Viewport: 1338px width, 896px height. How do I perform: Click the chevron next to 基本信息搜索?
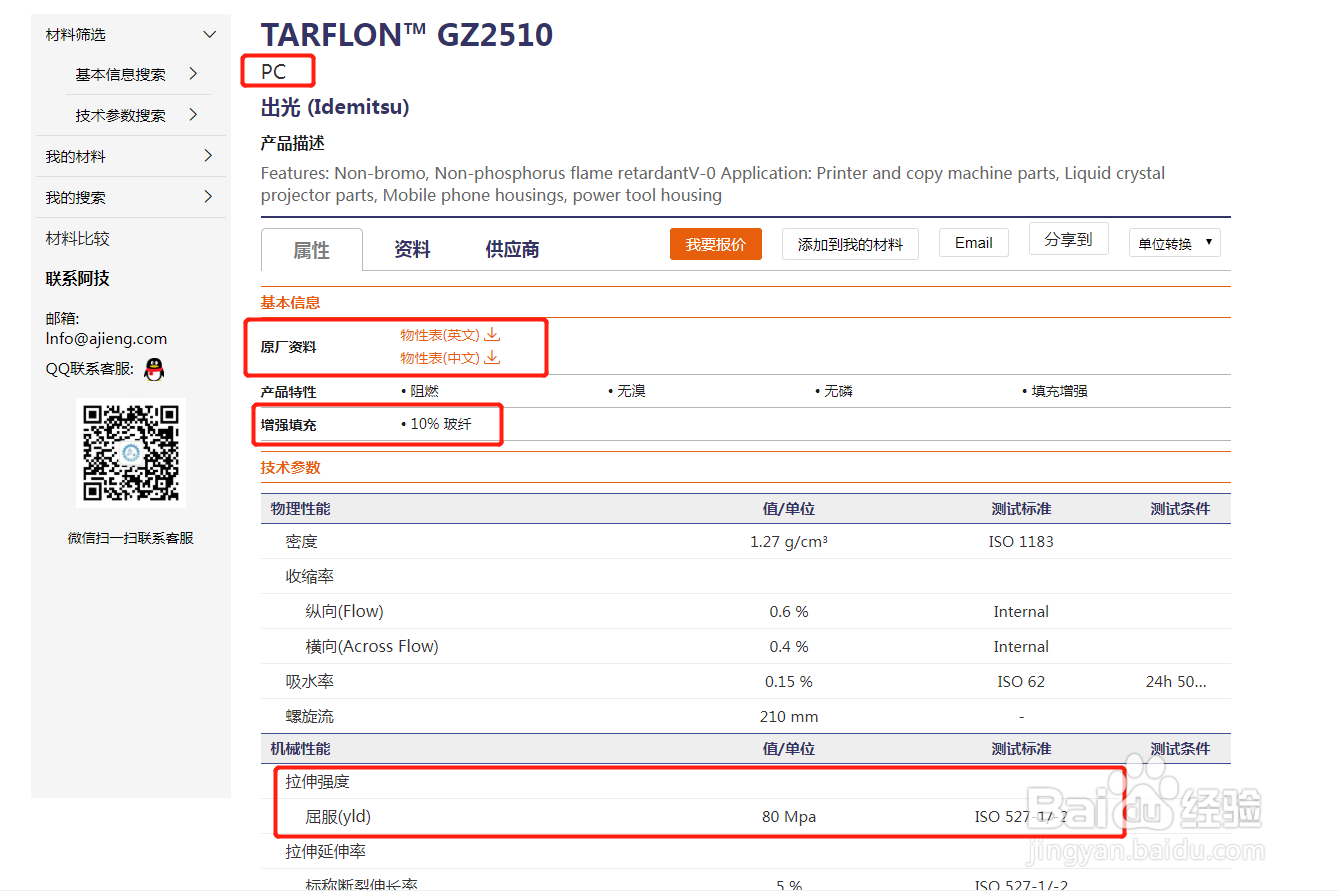[x=193, y=74]
